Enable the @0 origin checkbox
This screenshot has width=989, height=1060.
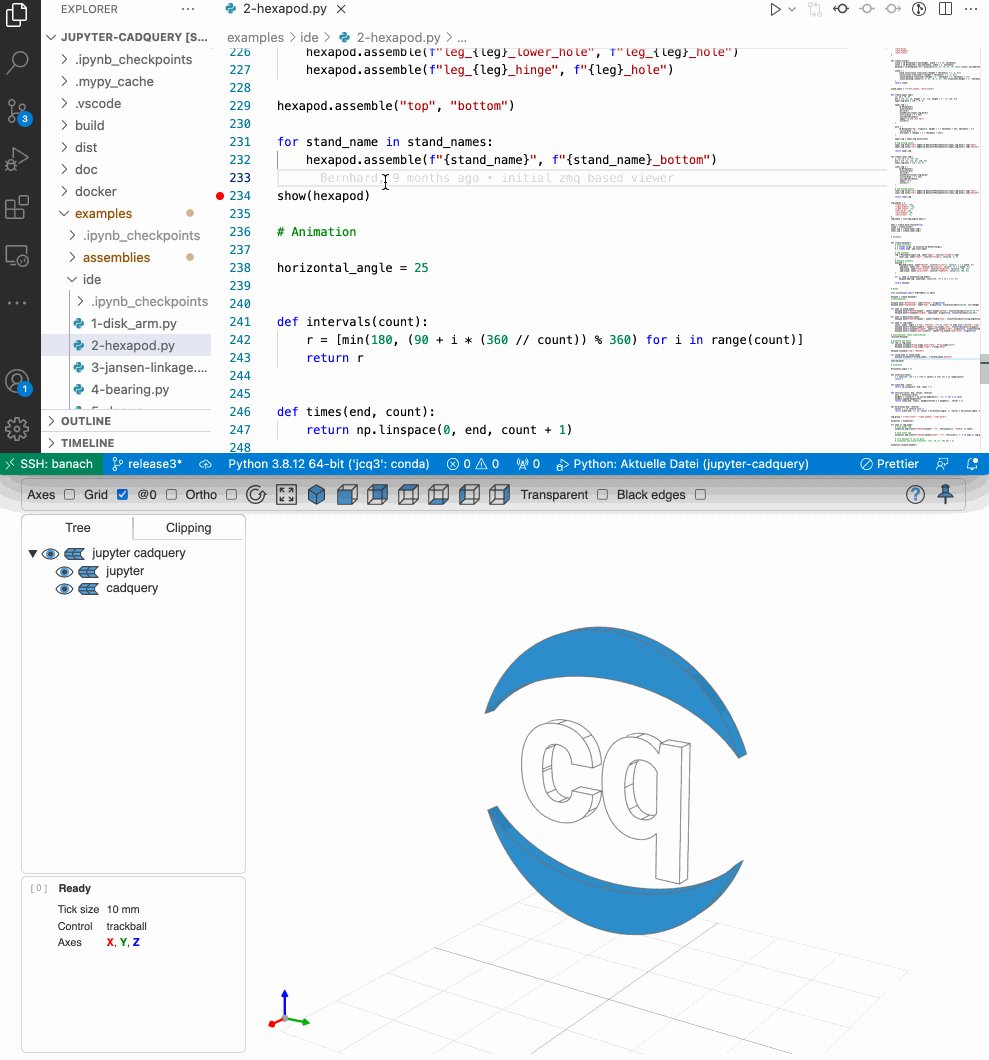[x=172, y=495]
